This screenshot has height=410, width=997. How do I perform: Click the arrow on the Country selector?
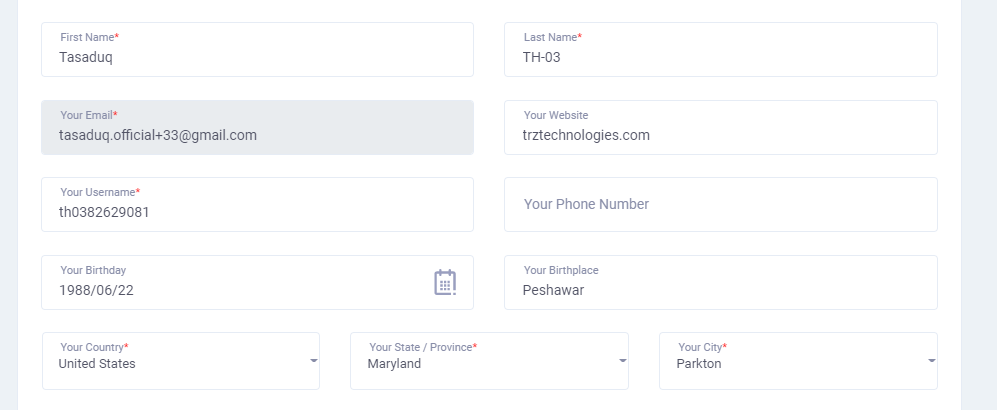pos(313,360)
